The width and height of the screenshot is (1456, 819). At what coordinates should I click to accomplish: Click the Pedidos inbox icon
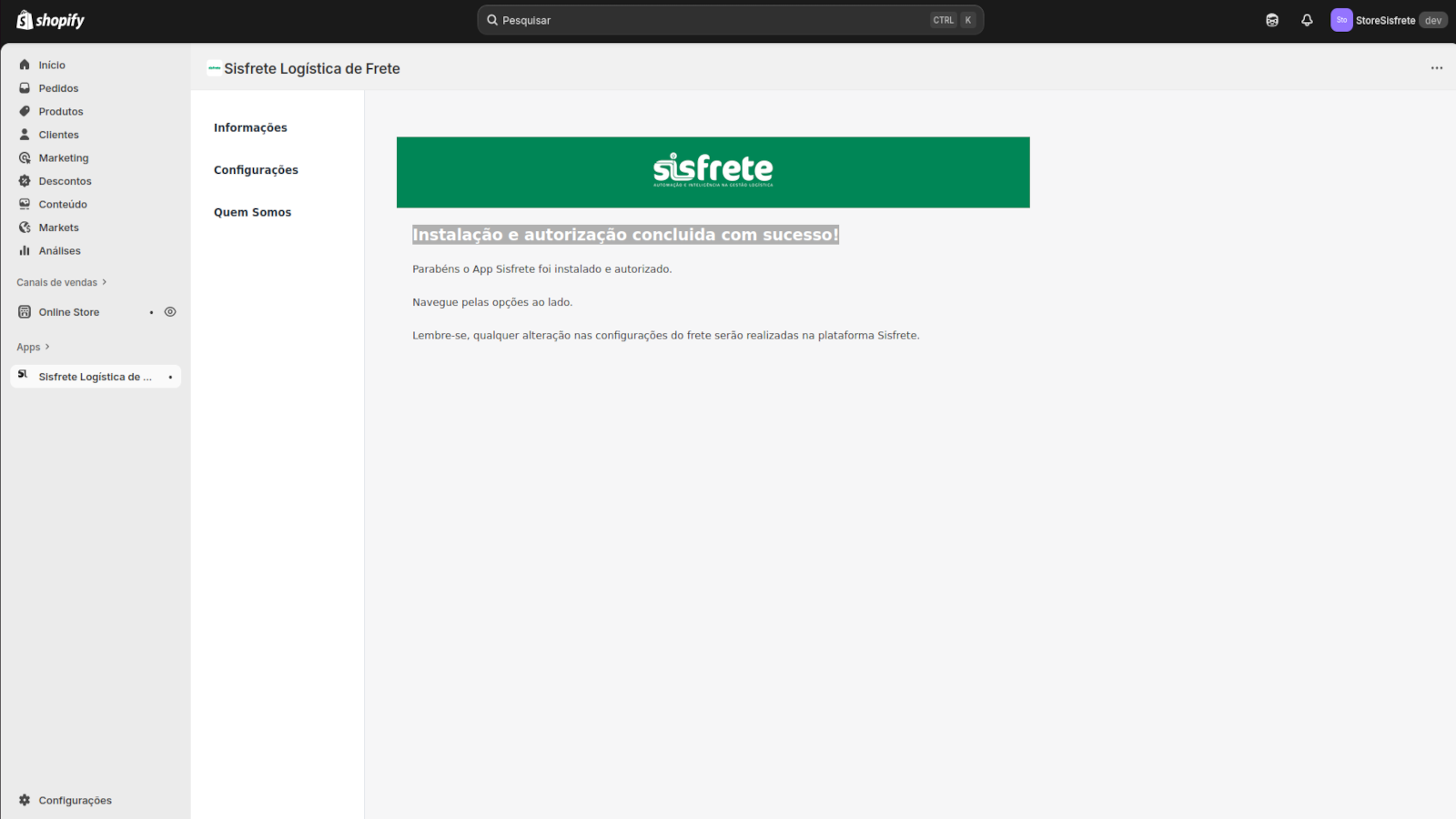[x=25, y=88]
